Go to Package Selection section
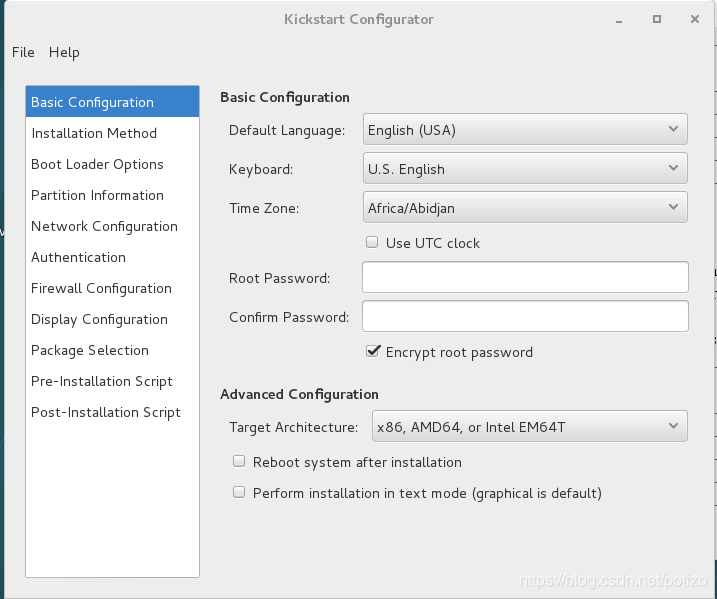 [90, 350]
